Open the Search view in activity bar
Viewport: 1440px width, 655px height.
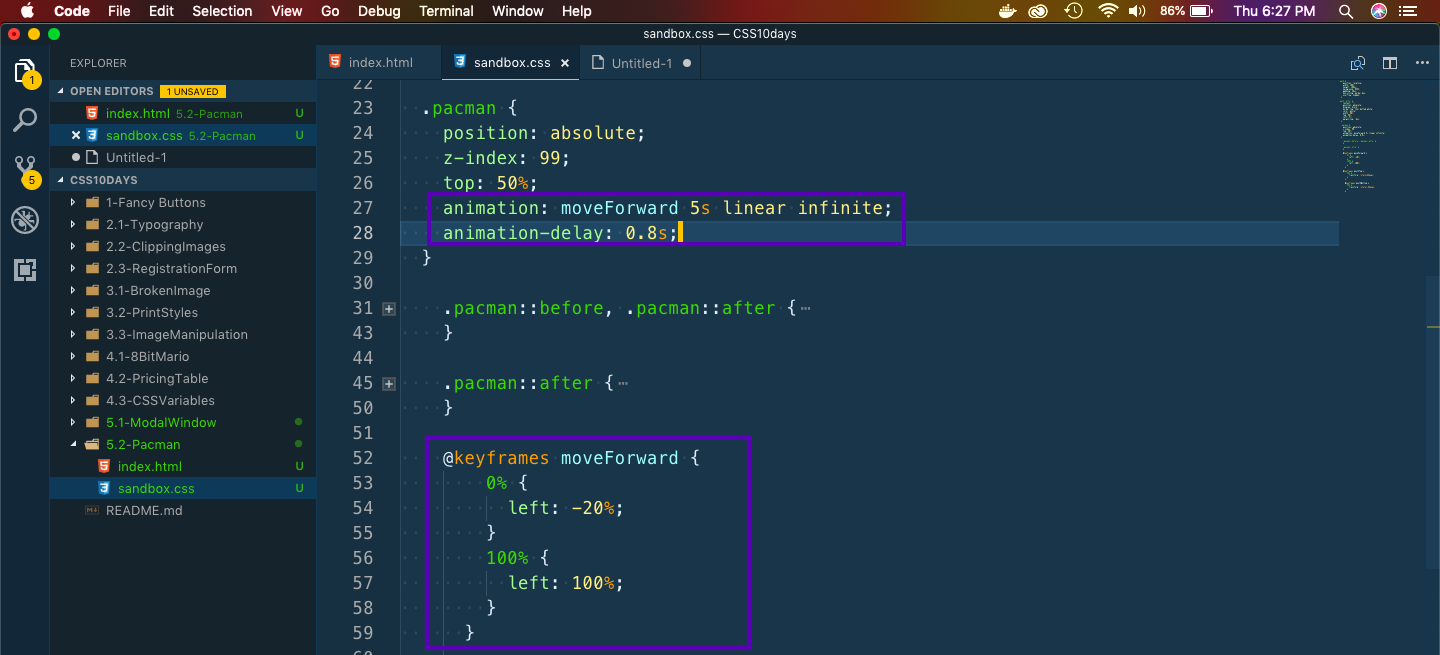tap(25, 121)
